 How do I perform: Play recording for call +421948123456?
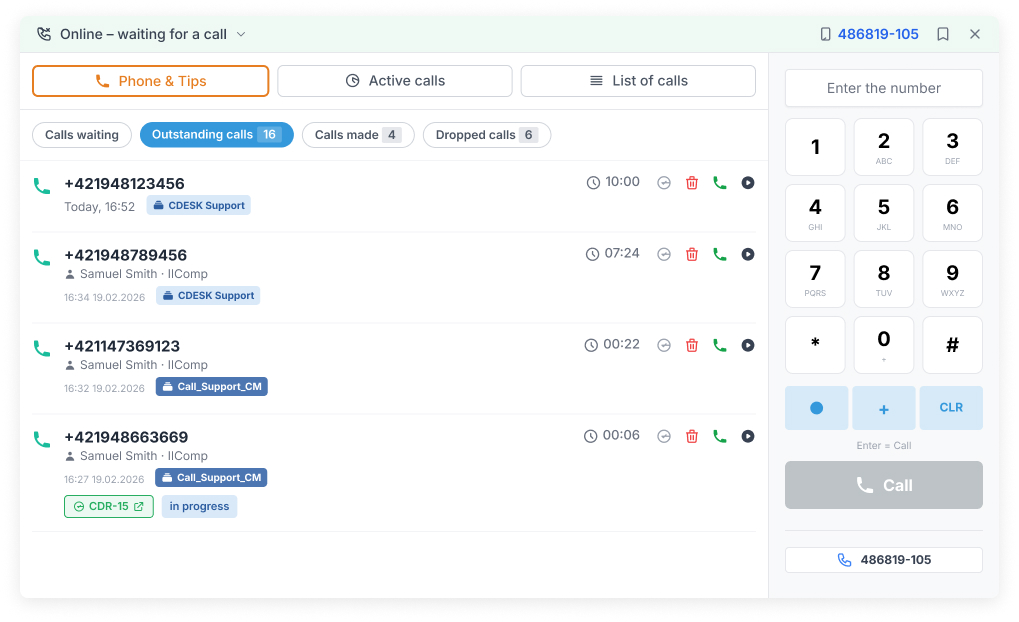pyautogui.click(x=747, y=183)
